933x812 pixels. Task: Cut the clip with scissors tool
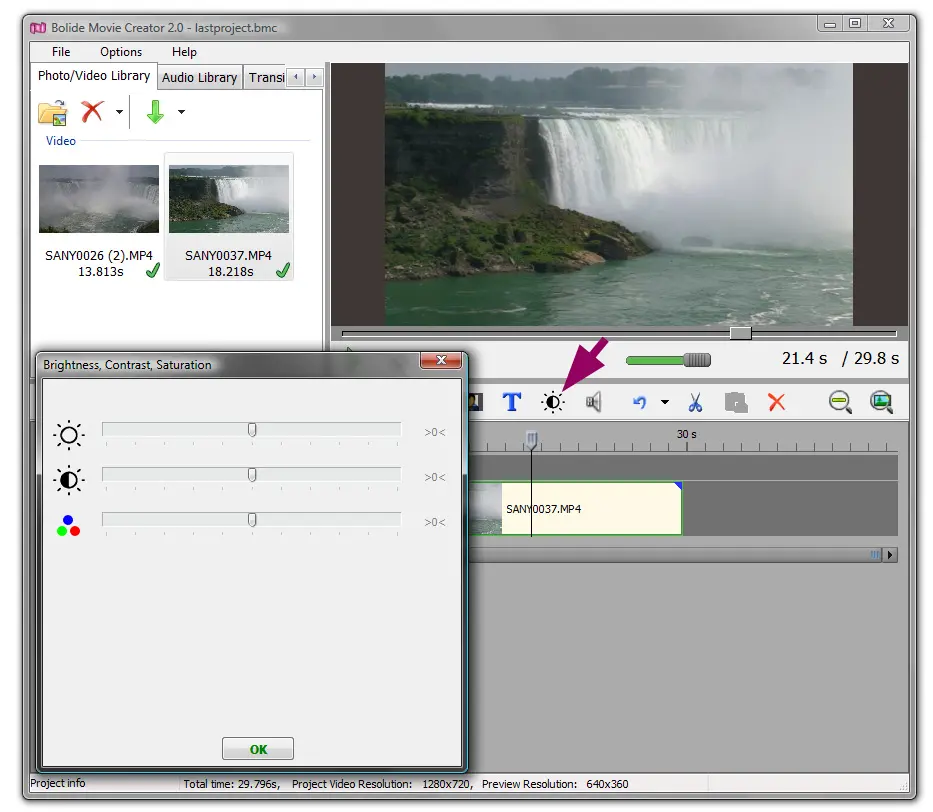click(695, 402)
